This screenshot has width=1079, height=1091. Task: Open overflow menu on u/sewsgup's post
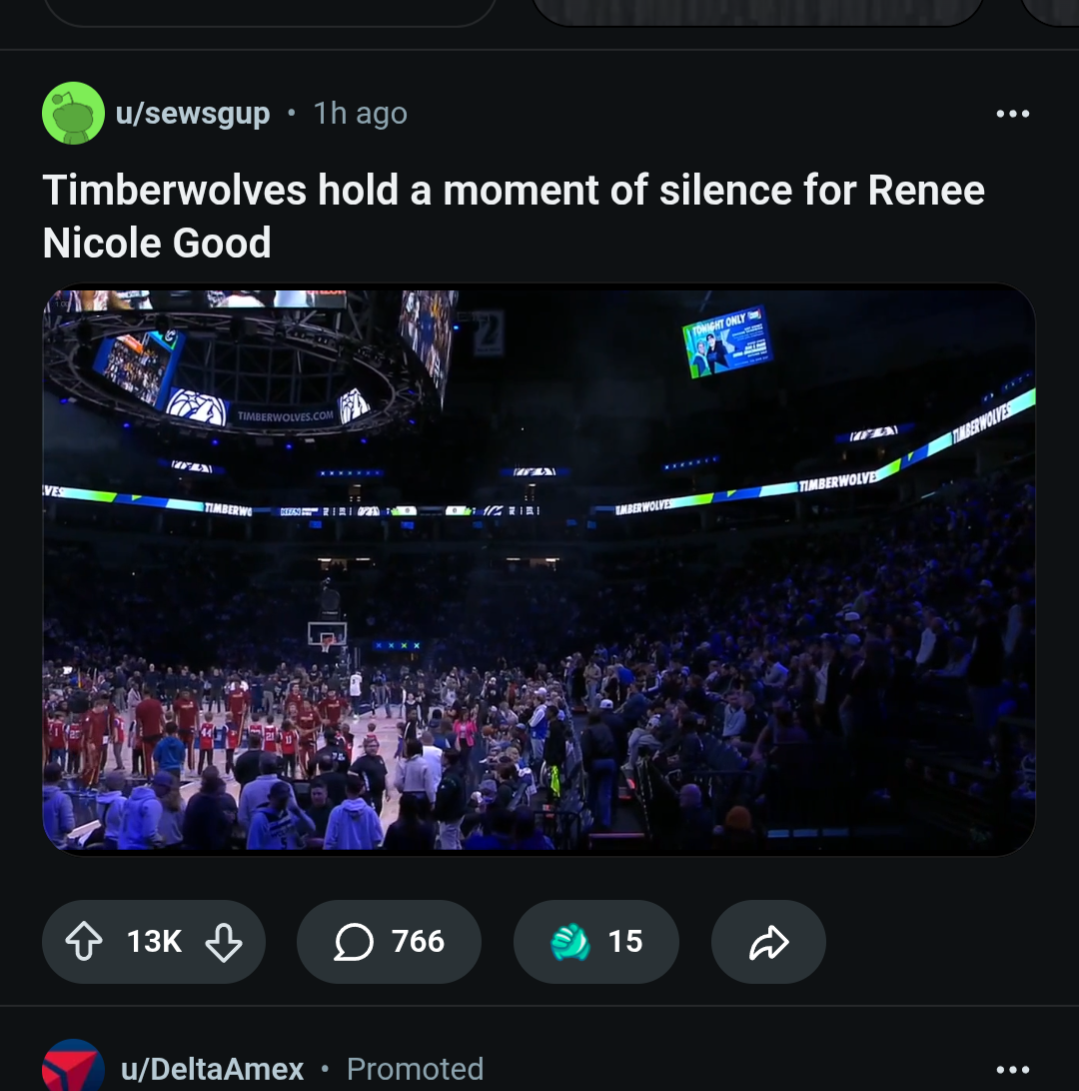[x=1012, y=114]
